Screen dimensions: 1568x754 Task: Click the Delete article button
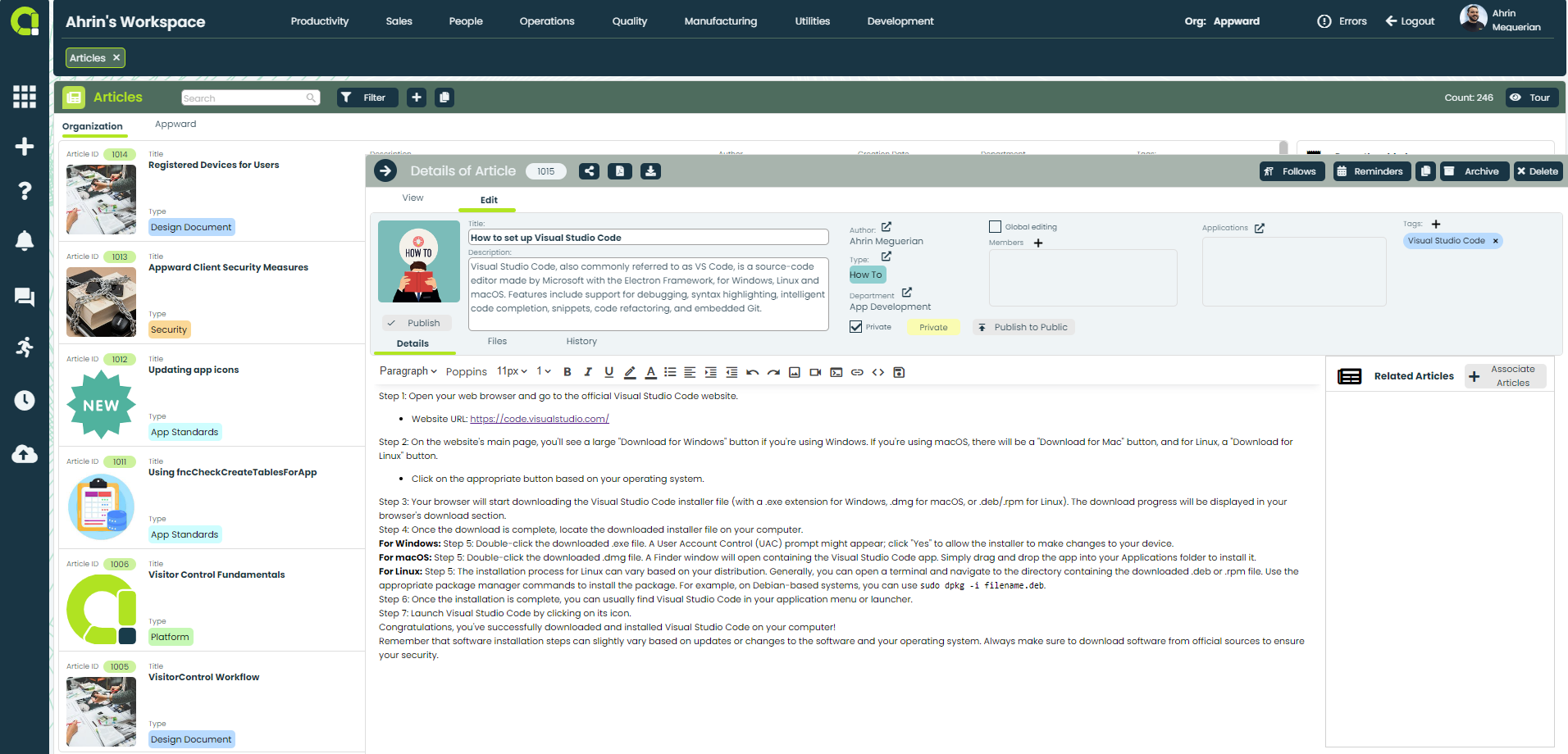(1538, 171)
